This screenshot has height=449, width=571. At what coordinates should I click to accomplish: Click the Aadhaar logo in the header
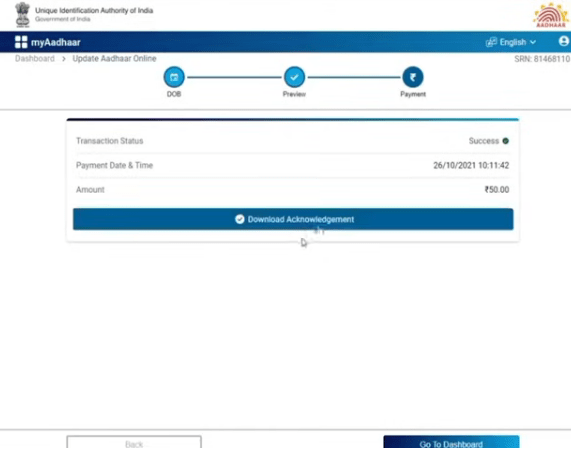pyautogui.click(x=551, y=15)
